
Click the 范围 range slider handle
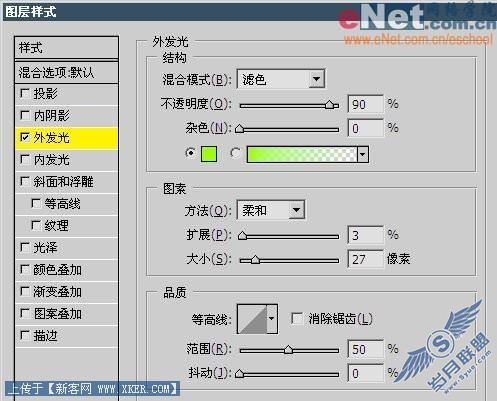288,349
